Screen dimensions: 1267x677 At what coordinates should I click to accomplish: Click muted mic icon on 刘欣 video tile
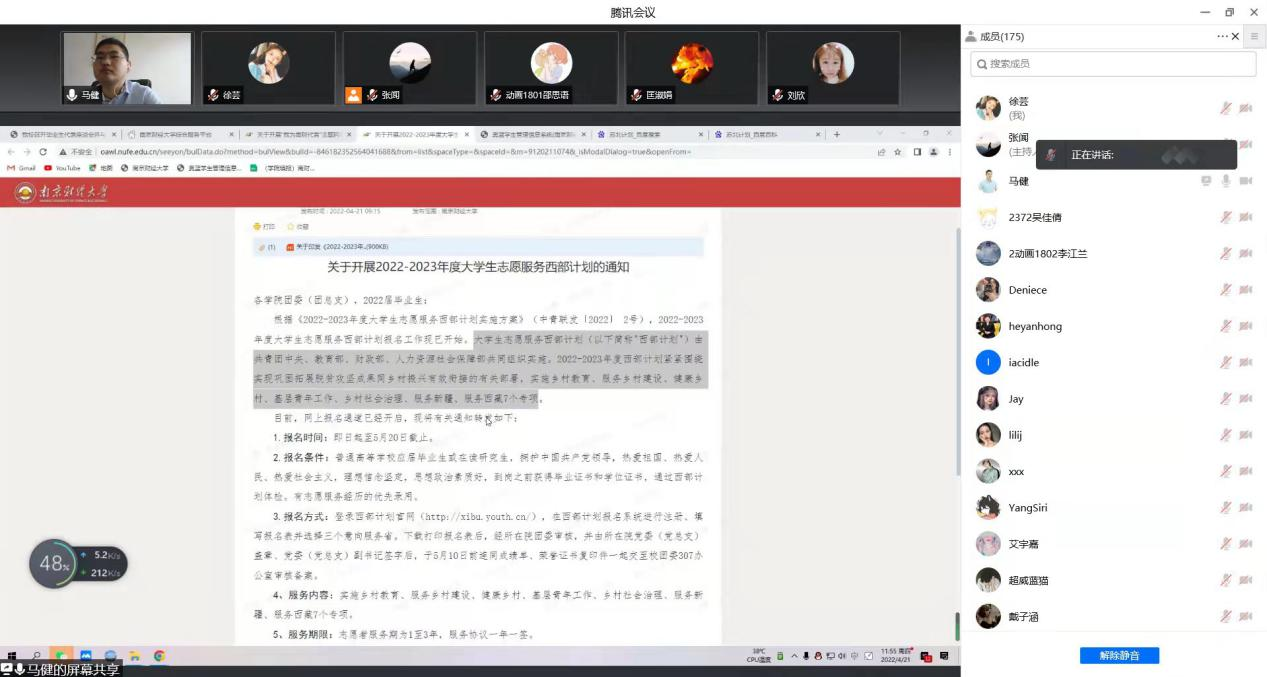point(778,95)
